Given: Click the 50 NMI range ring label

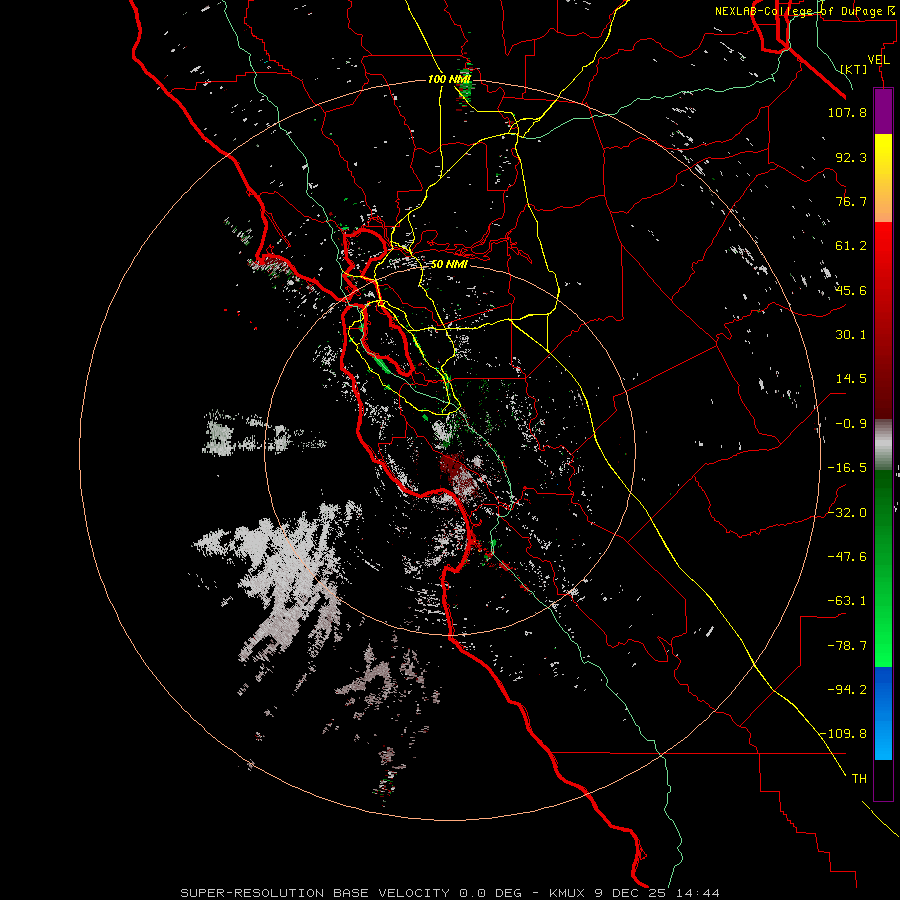Looking at the screenshot, I should tap(449, 264).
